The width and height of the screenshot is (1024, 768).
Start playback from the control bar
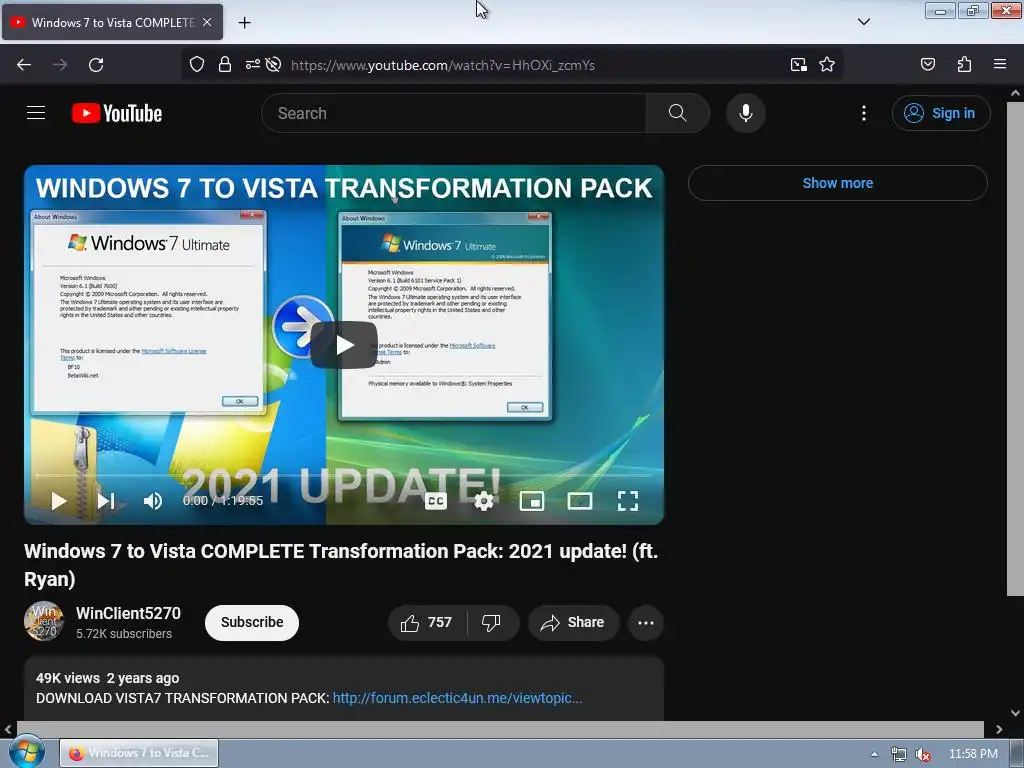point(59,501)
